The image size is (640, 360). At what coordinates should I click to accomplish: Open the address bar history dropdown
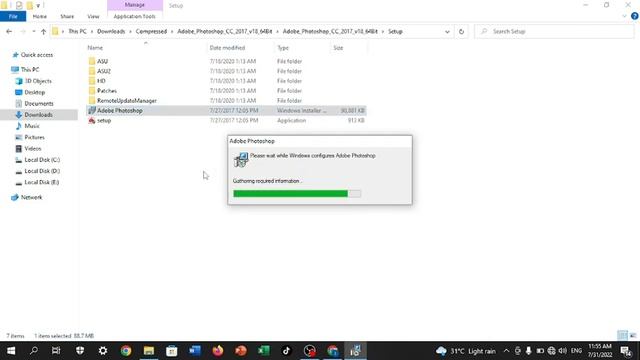point(447,31)
